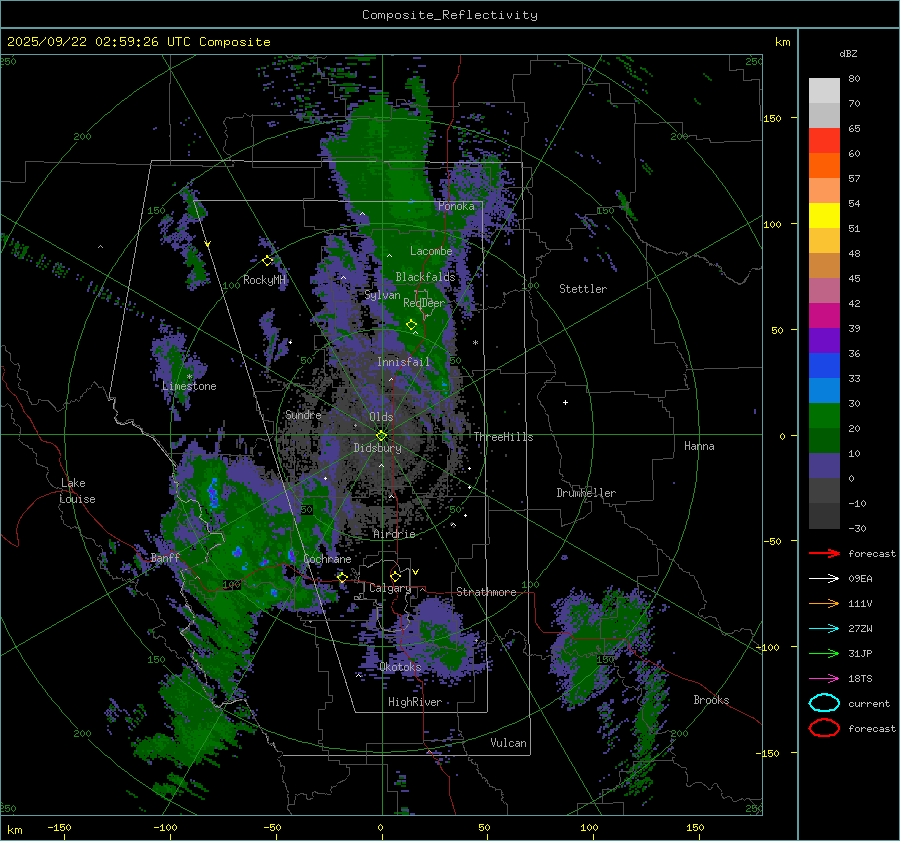
Task: Click the Ponoka town label
Action: [456, 206]
